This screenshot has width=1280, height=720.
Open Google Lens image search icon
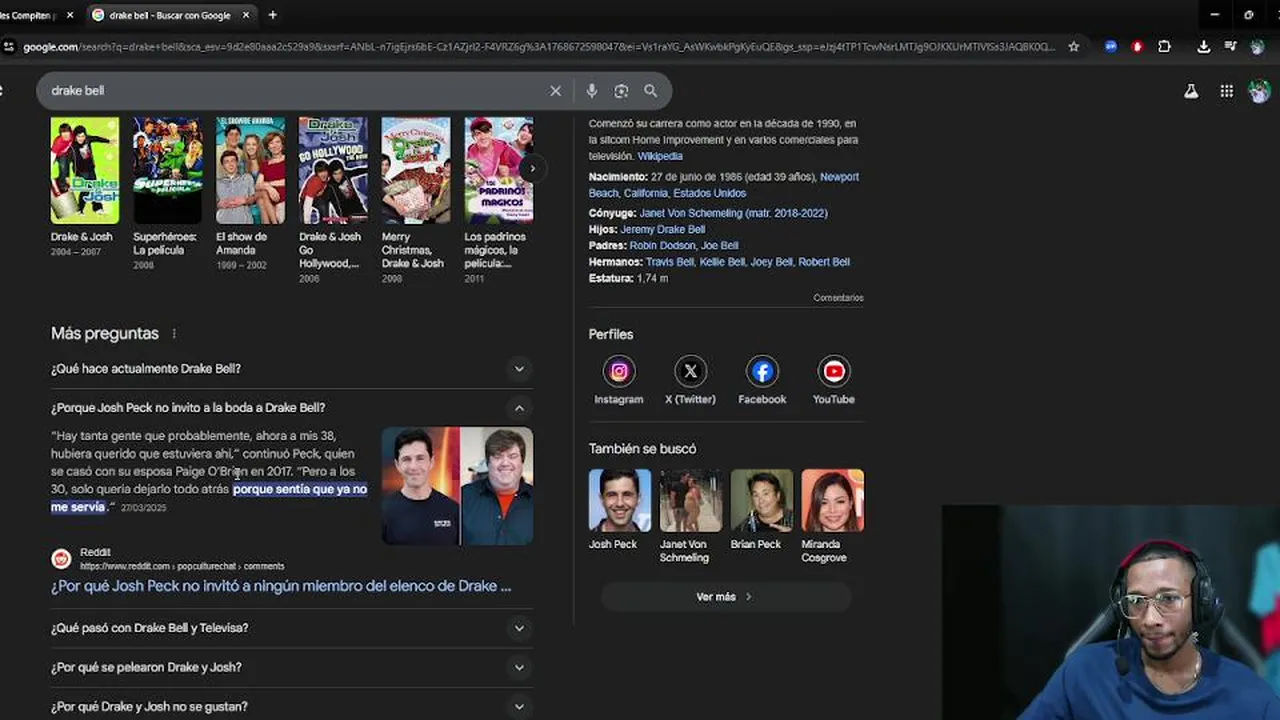click(621, 91)
